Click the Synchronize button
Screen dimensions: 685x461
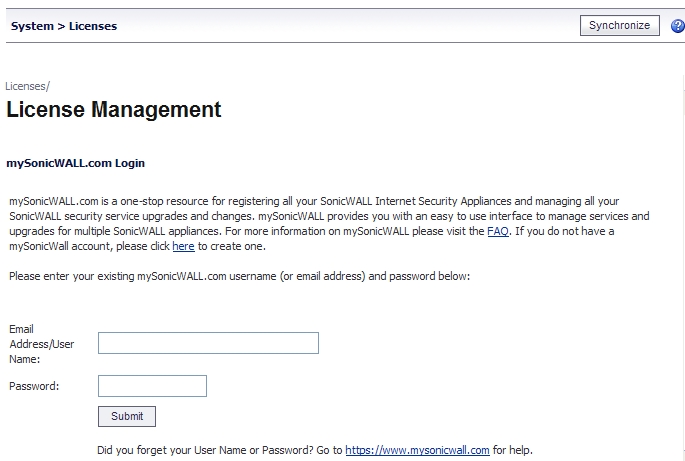(x=619, y=25)
